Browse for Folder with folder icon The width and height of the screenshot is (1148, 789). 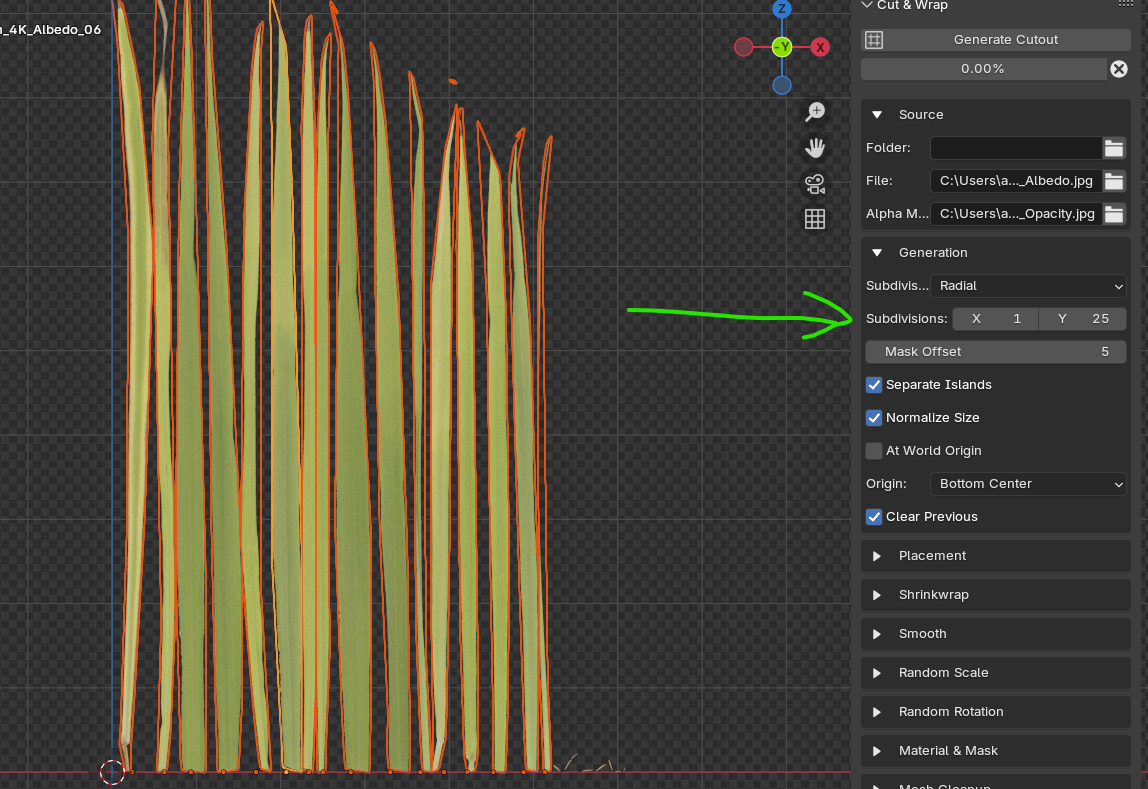1114,148
